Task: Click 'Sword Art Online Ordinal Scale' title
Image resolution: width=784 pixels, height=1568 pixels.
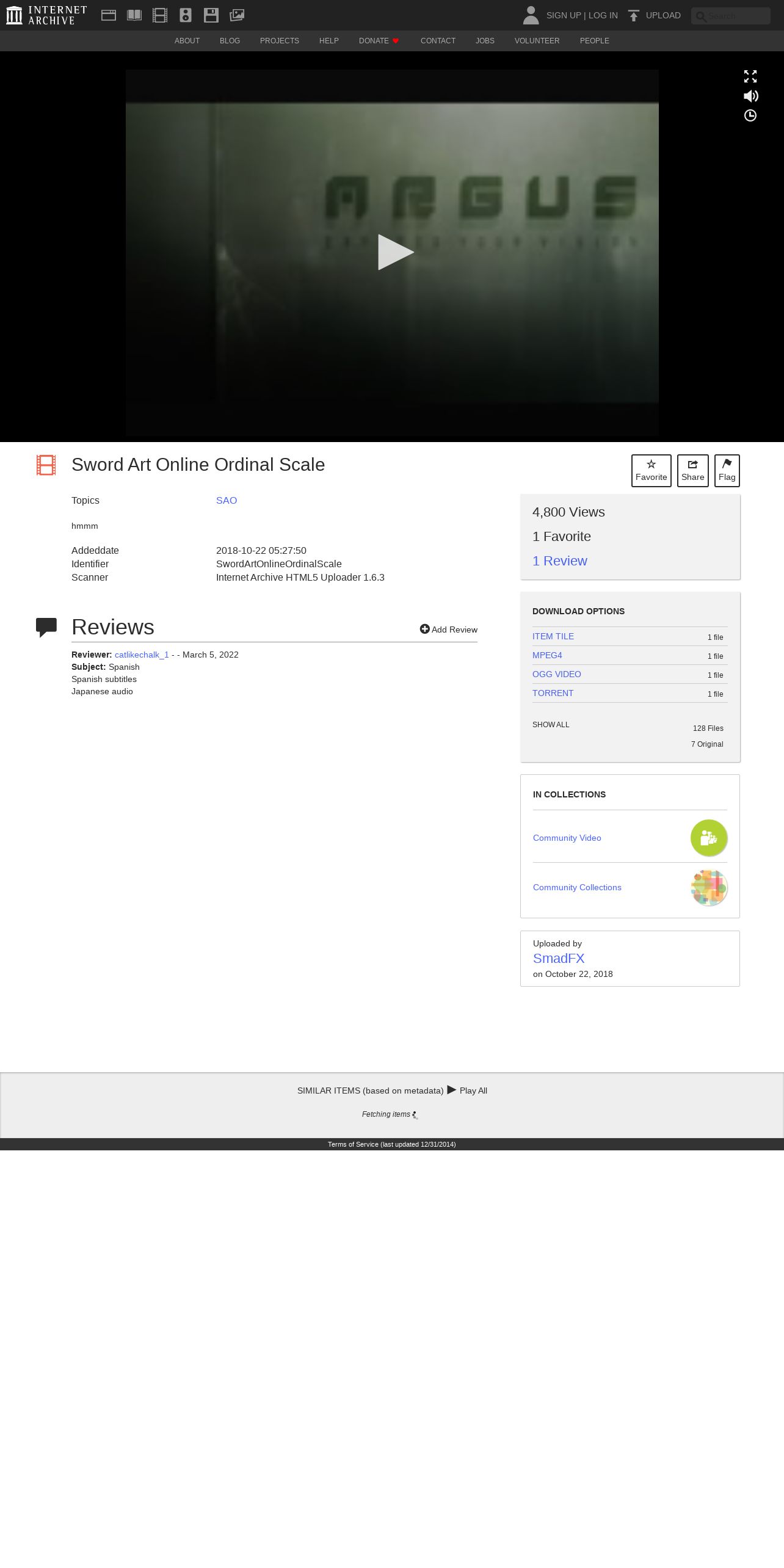Action: point(198,465)
